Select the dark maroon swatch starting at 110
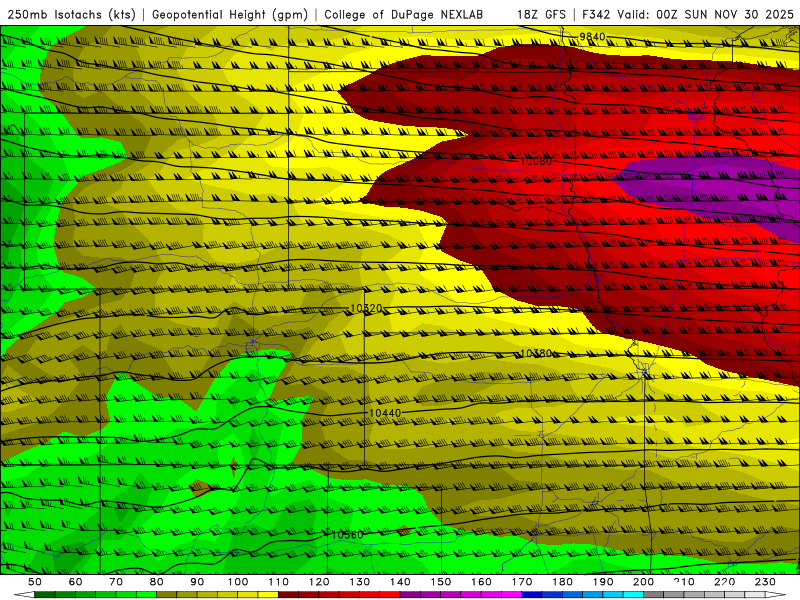The image size is (800, 600). [288, 595]
